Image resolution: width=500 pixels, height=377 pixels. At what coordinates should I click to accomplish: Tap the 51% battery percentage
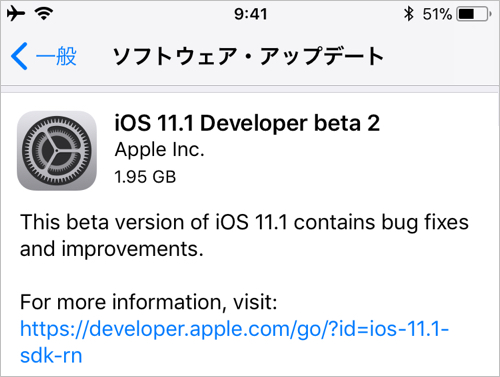tap(437, 14)
